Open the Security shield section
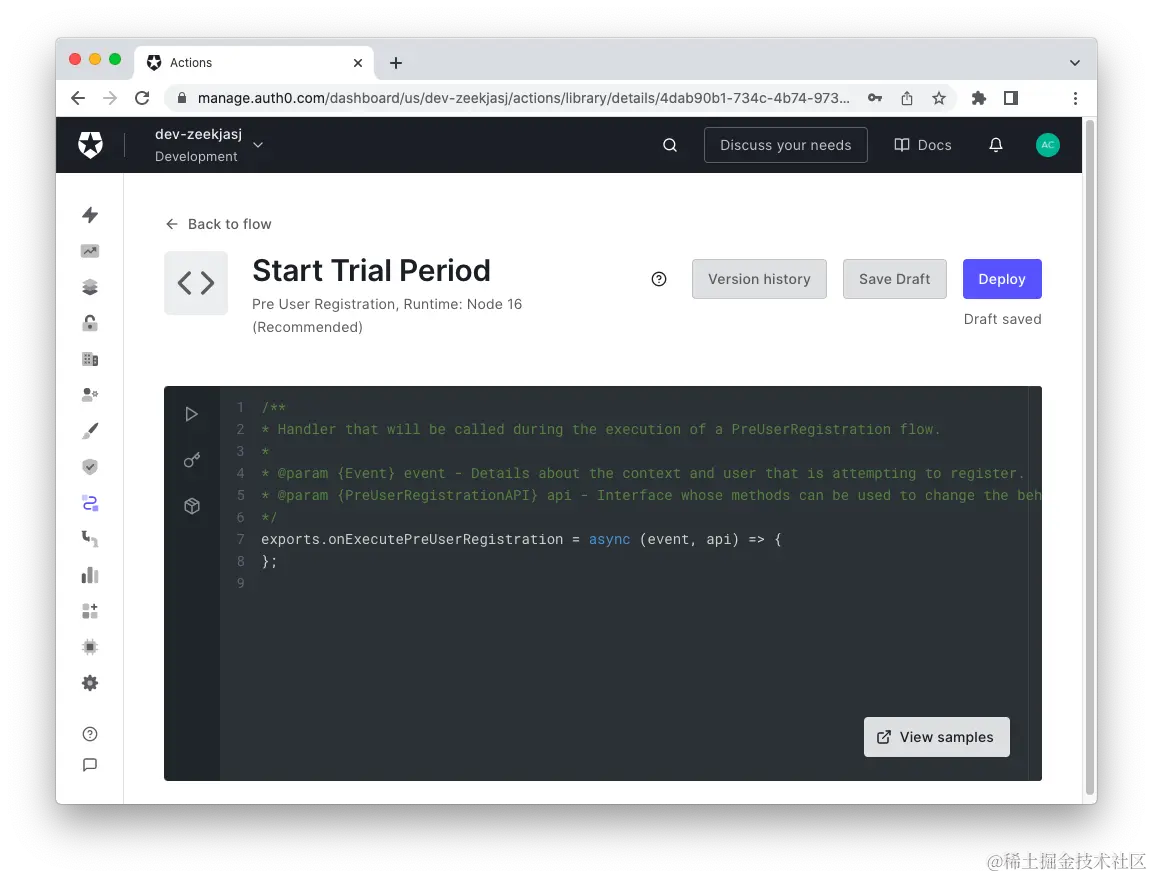This screenshot has width=1153, height=878. (x=89, y=466)
